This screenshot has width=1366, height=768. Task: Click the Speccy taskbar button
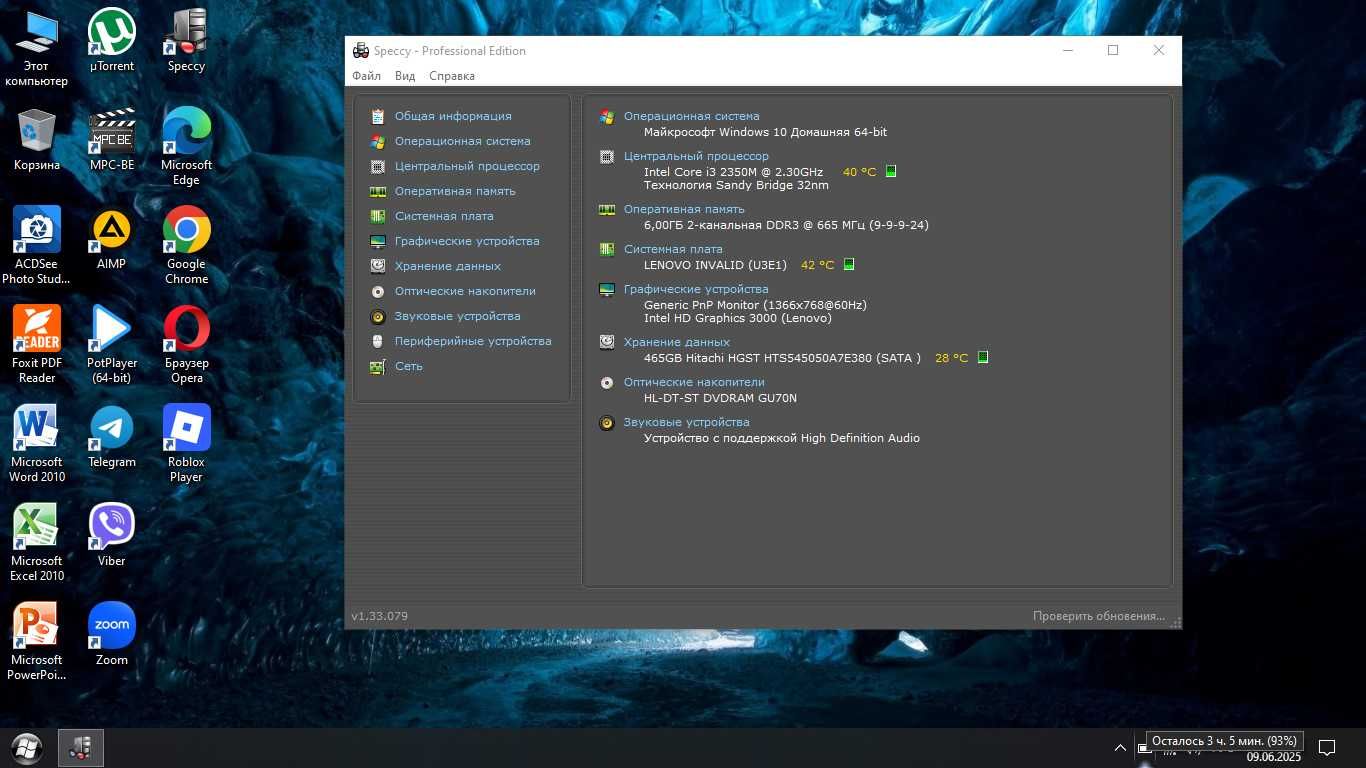click(x=80, y=747)
